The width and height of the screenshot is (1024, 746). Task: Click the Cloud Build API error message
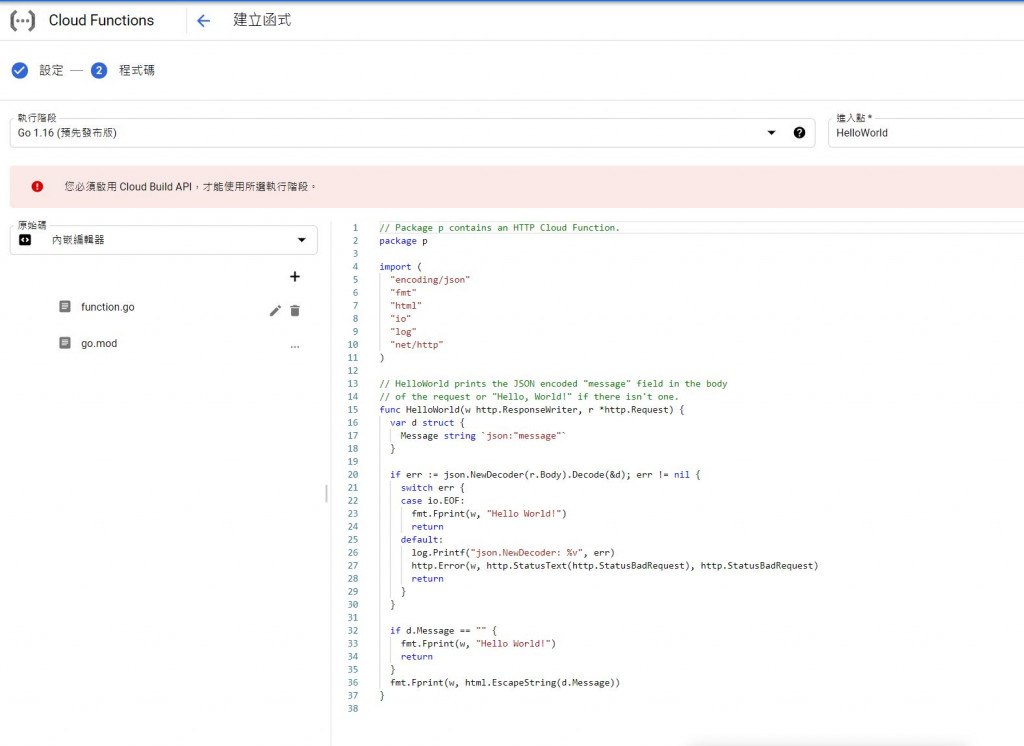point(190,187)
